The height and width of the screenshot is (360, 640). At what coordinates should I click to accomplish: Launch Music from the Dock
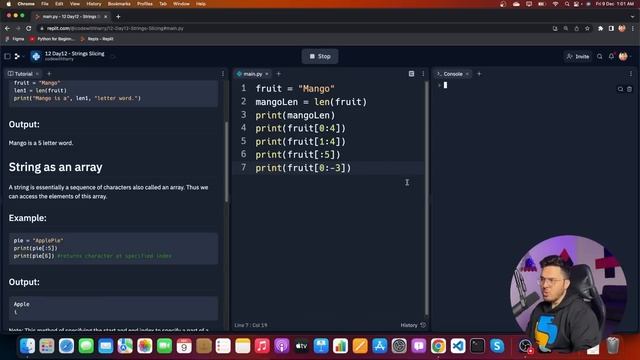point(262,346)
